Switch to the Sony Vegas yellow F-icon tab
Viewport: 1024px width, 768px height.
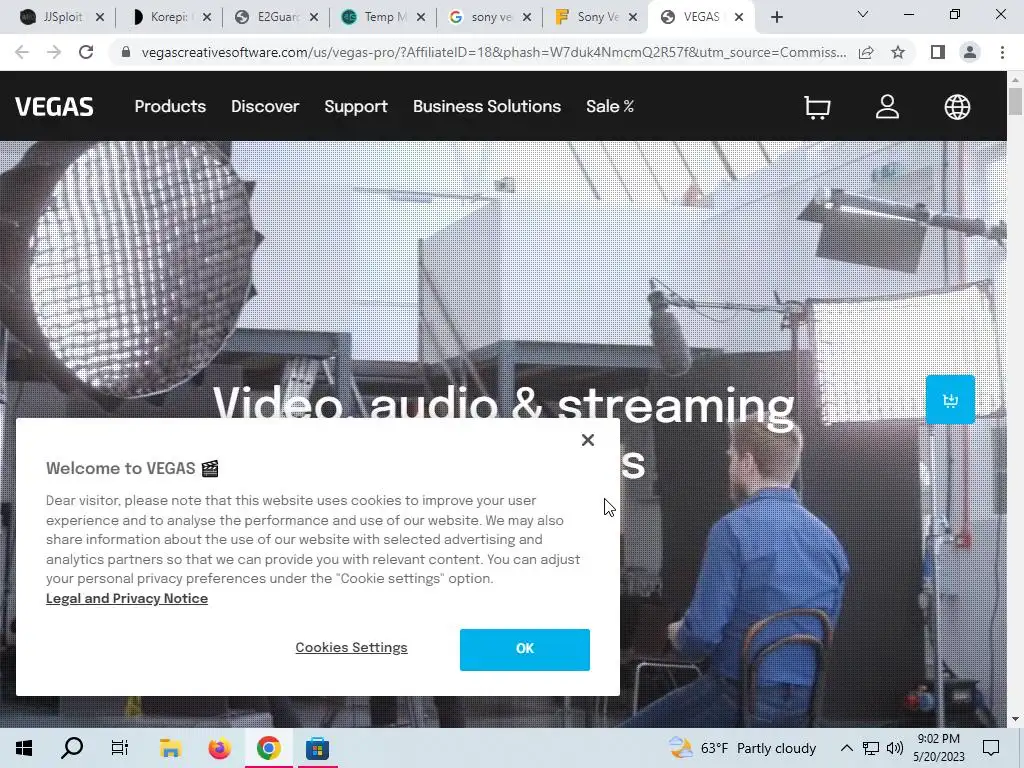point(596,17)
